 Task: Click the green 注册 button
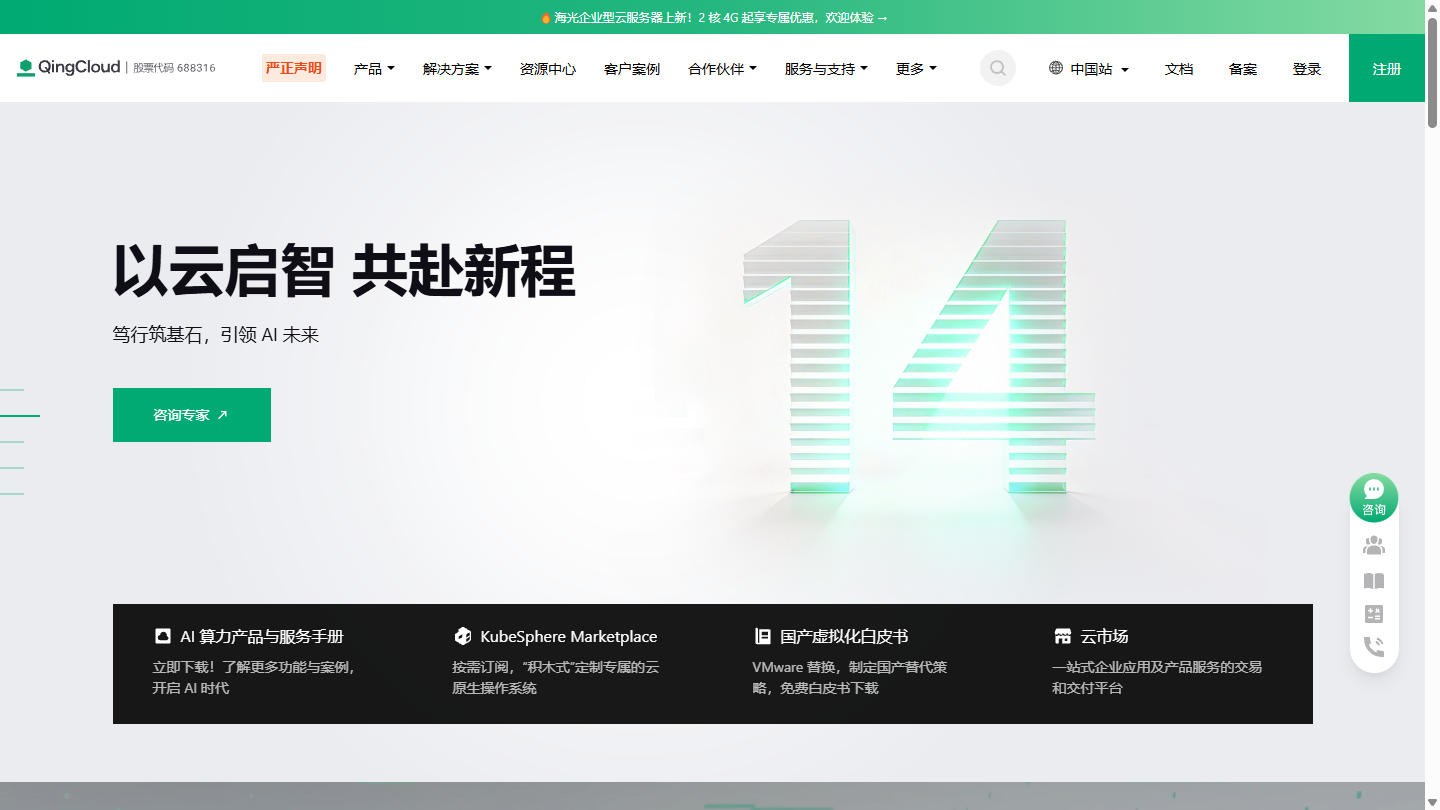(1387, 68)
